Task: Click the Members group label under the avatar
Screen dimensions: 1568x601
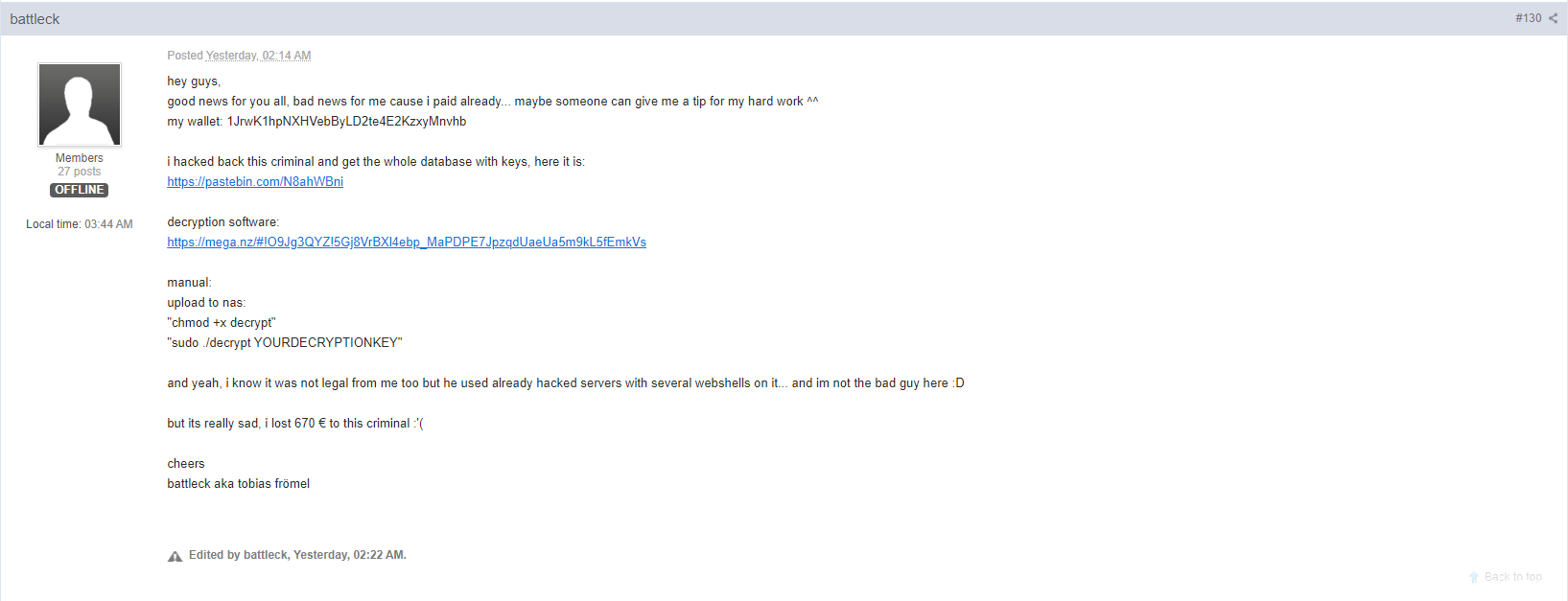Action: [80, 158]
